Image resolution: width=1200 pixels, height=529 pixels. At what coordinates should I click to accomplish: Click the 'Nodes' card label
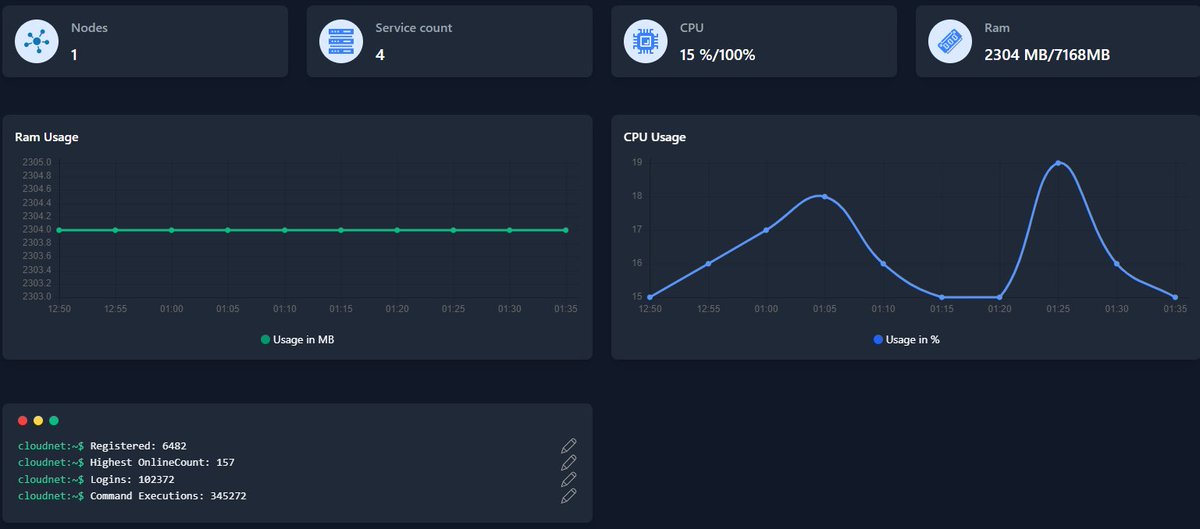[89, 28]
